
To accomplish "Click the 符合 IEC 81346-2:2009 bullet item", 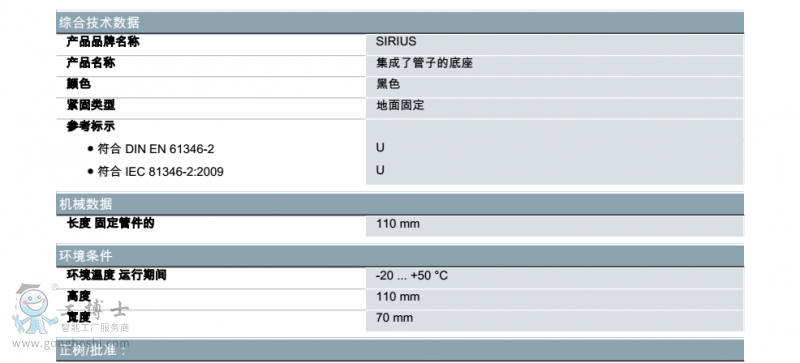I will (155, 172).
